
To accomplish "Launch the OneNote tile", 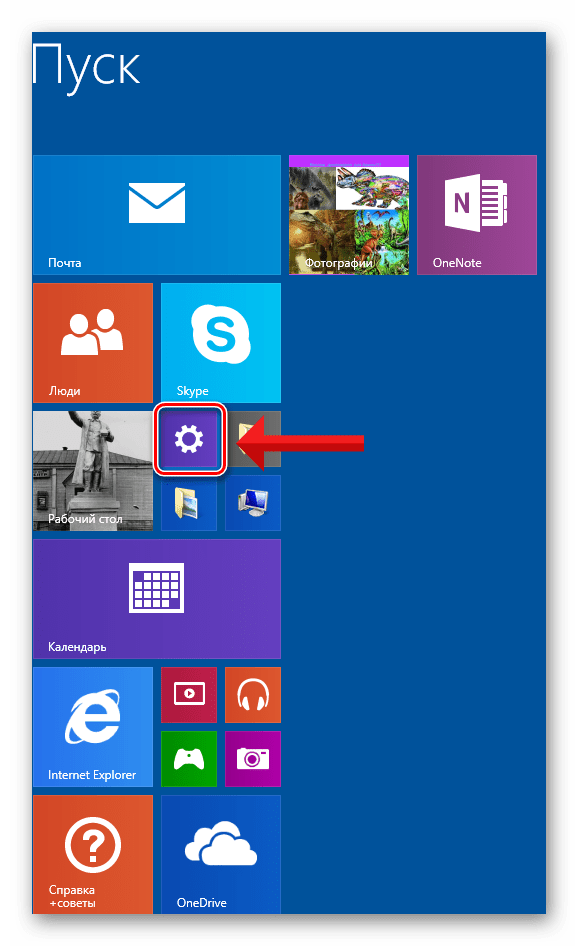I will pyautogui.click(x=477, y=215).
